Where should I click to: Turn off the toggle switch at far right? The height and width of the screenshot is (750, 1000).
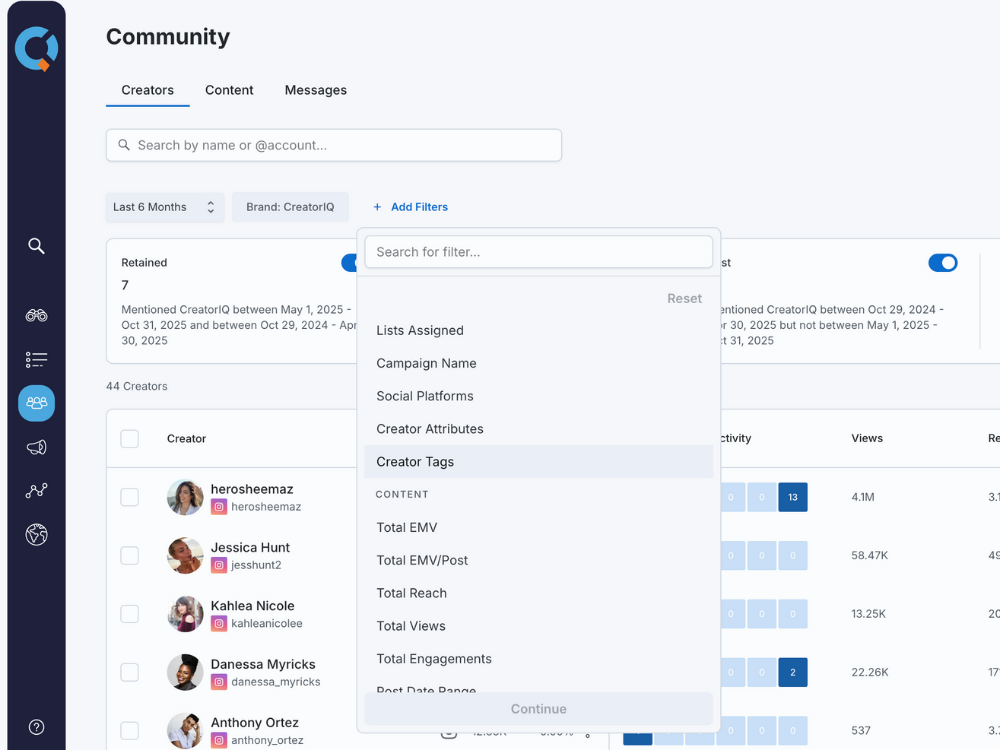[x=942, y=263]
